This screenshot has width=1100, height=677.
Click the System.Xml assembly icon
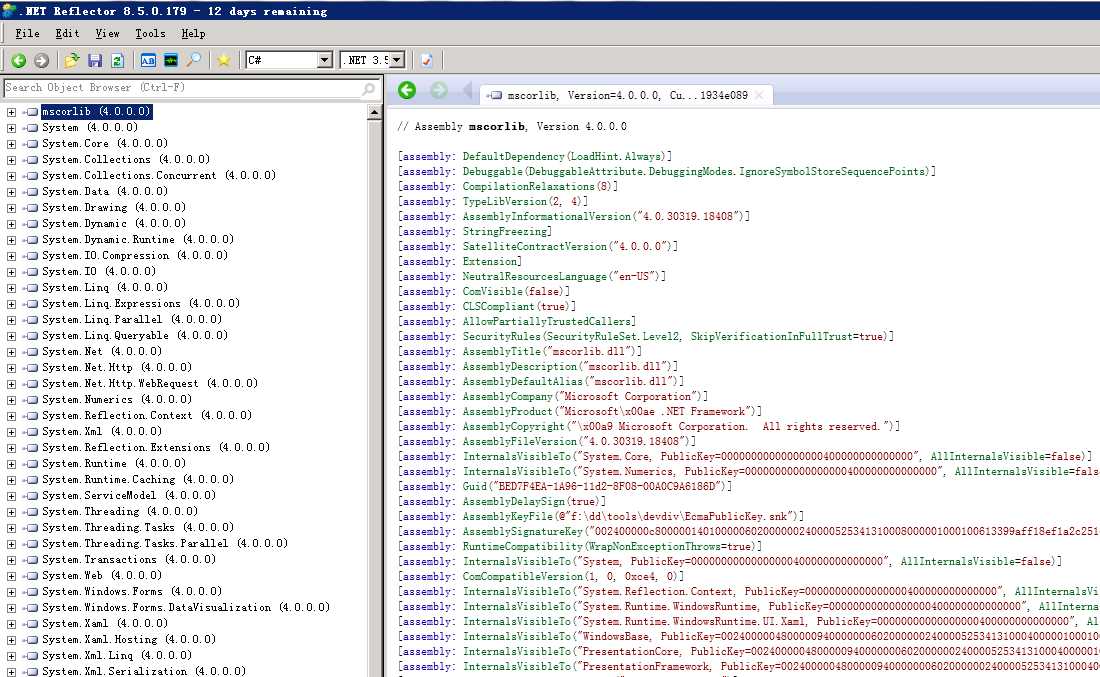click(31, 431)
